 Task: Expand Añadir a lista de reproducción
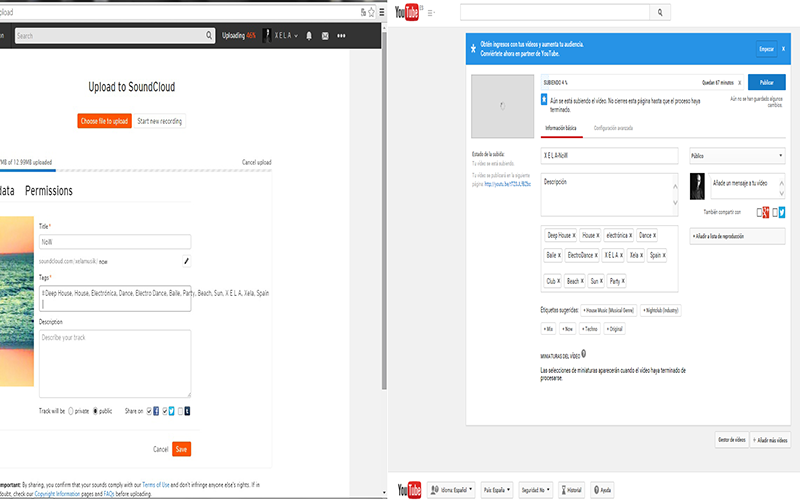tap(737, 236)
